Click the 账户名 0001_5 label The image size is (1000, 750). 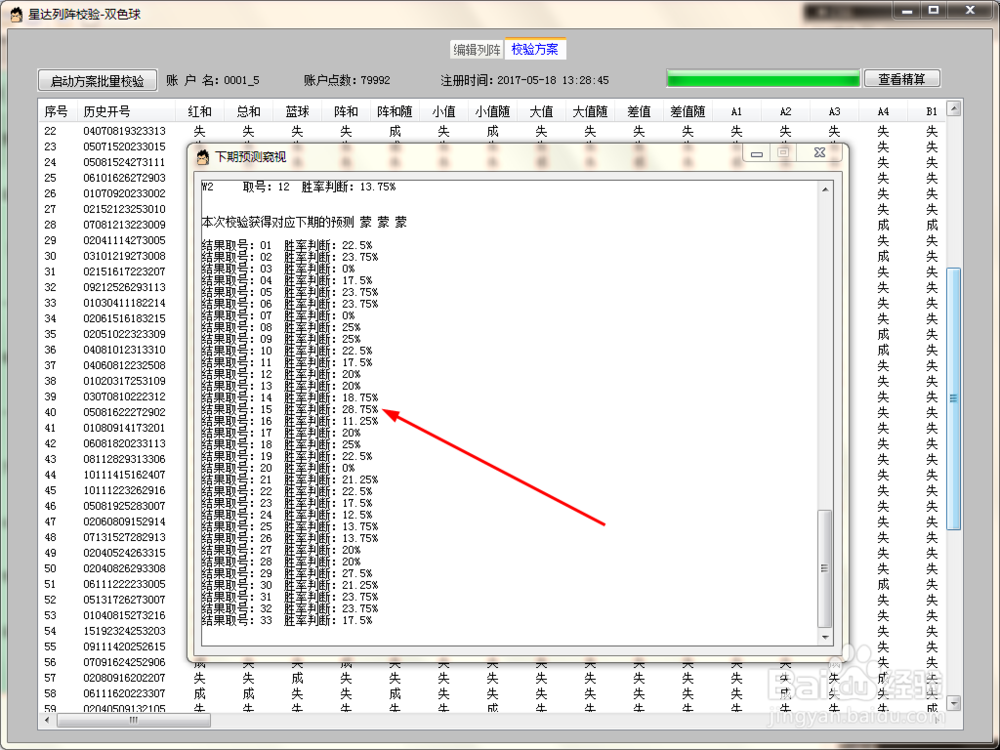(x=213, y=80)
